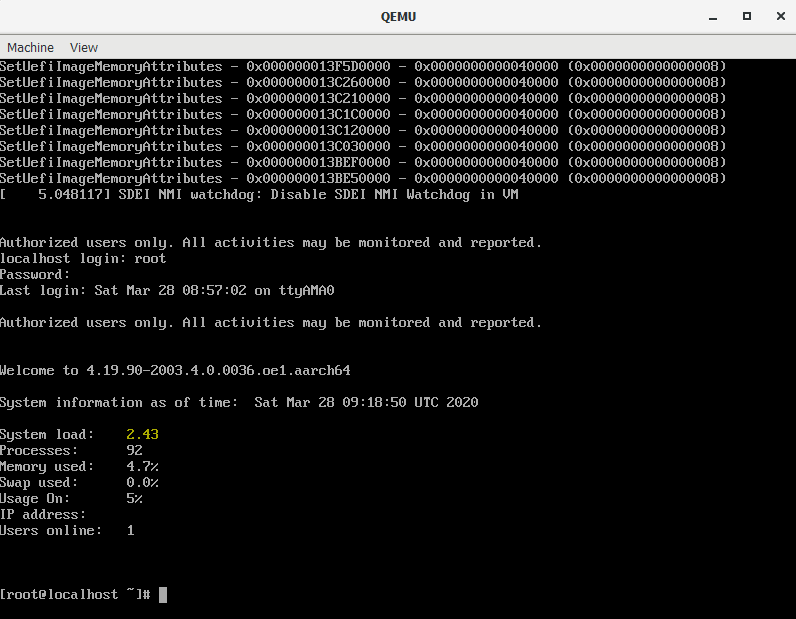Viewport: 796px width, 619px height.
Task: Click the Processes count 92
Action: (134, 451)
